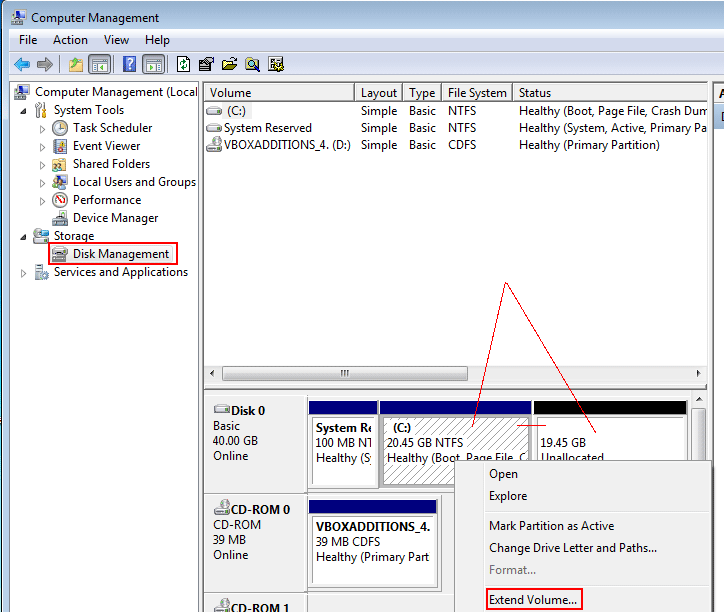Choose Mark Partition as Active
Image resolution: width=724 pixels, height=612 pixels.
pyautogui.click(x=552, y=526)
